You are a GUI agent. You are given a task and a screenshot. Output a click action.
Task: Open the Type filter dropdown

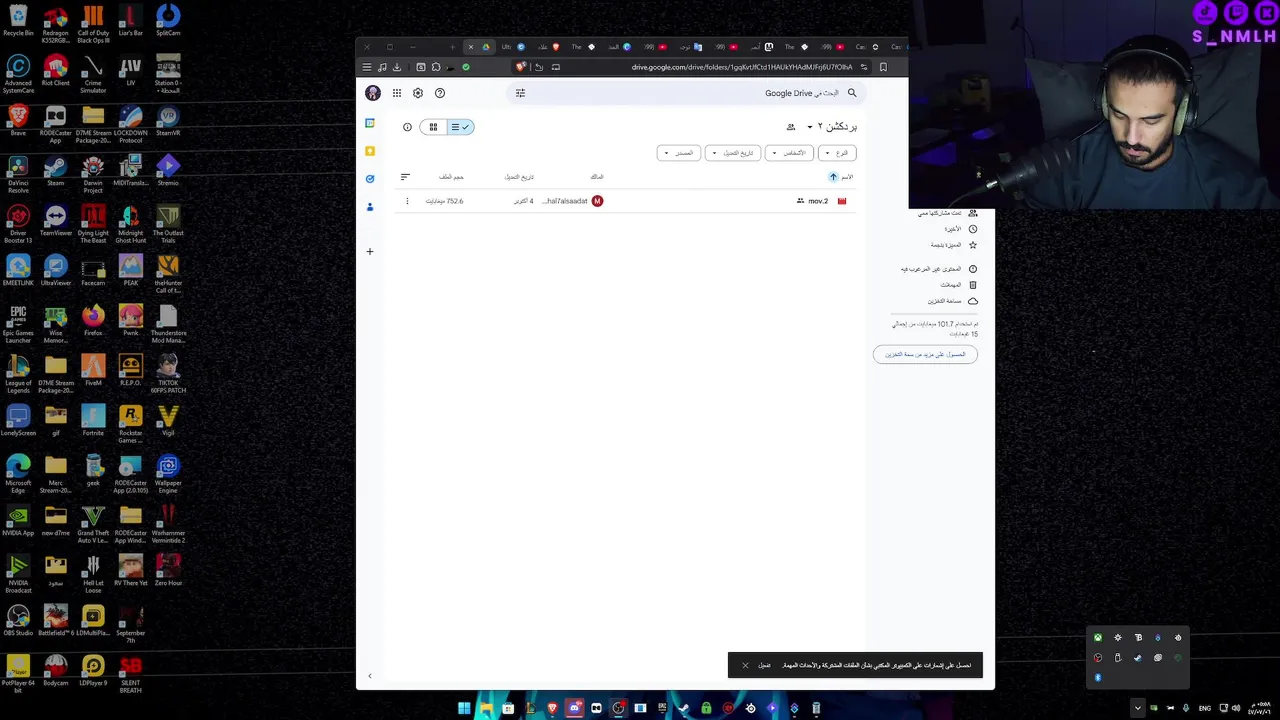tap(837, 153)
